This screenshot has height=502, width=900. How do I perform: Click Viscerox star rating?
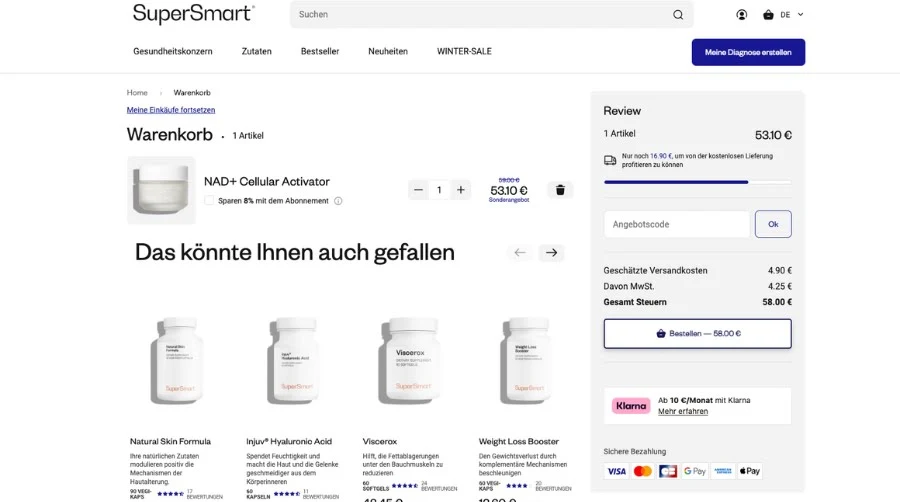(405, 486)
